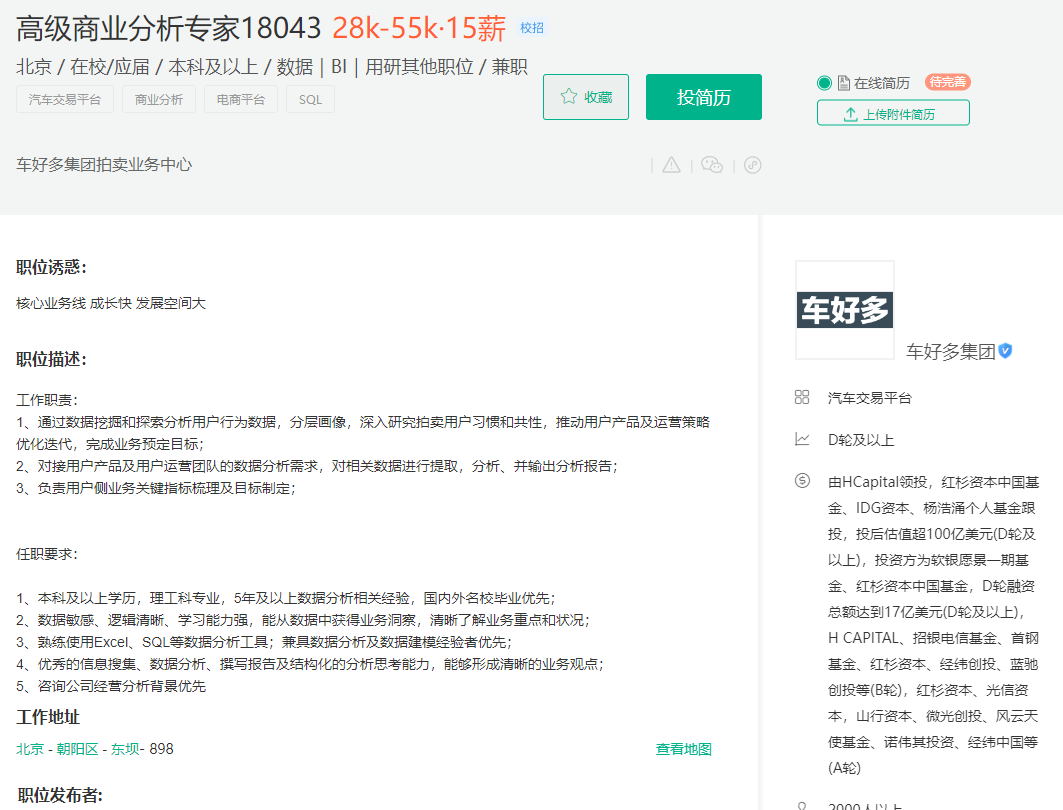Click the 职位描述 heading
This screenshot has width=1063, height=810.
(52, 359)
